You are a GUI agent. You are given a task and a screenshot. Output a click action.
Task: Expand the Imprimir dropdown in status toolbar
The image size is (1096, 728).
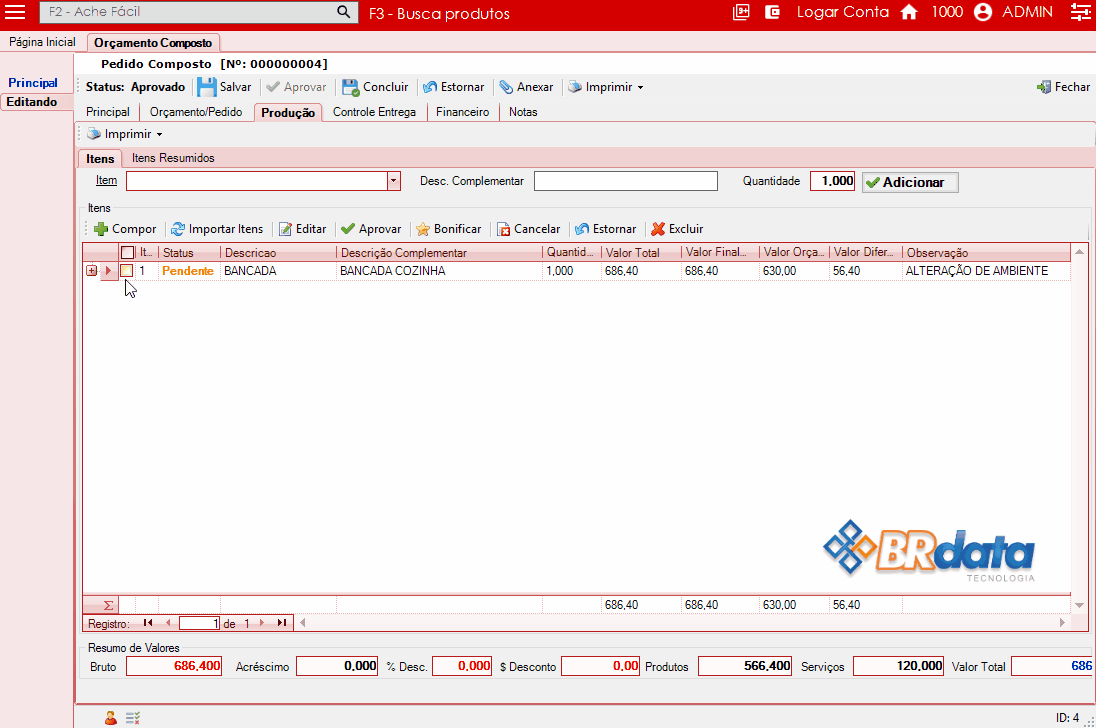pos(640,87)
